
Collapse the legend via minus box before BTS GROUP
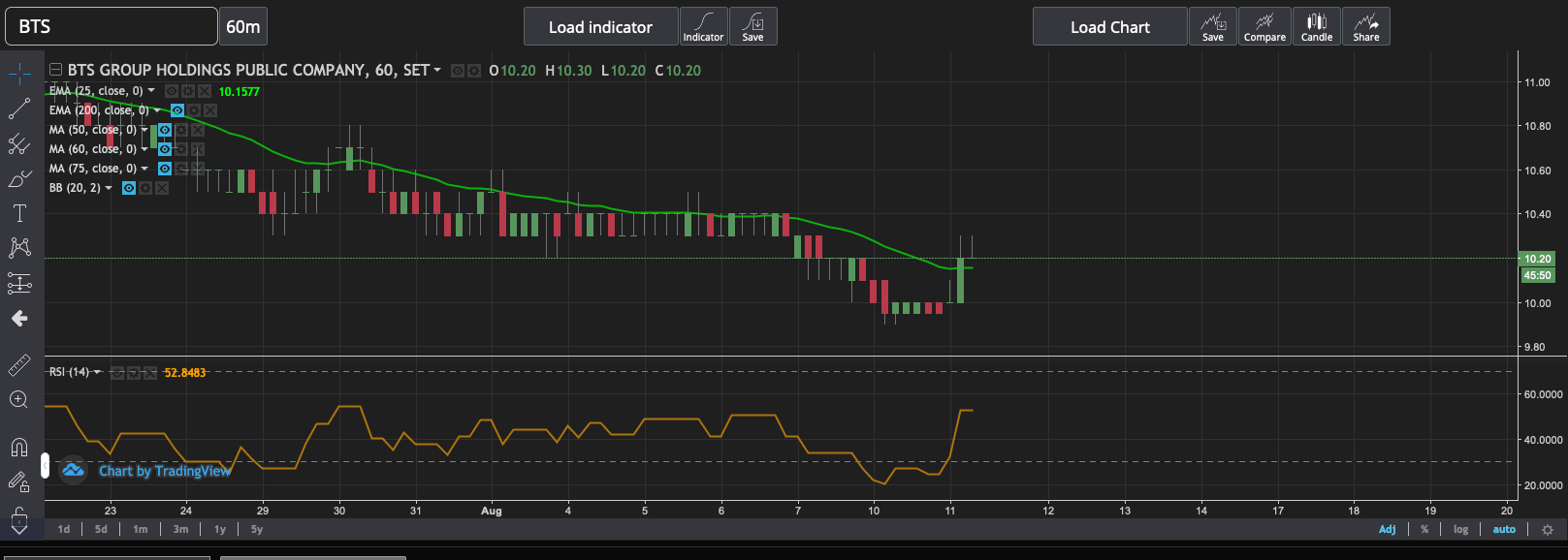pos(55,70)
